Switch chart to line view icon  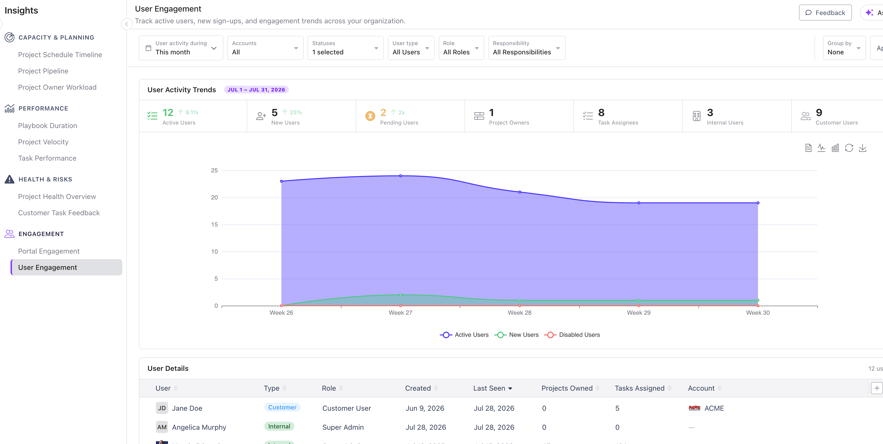point(822,148)
